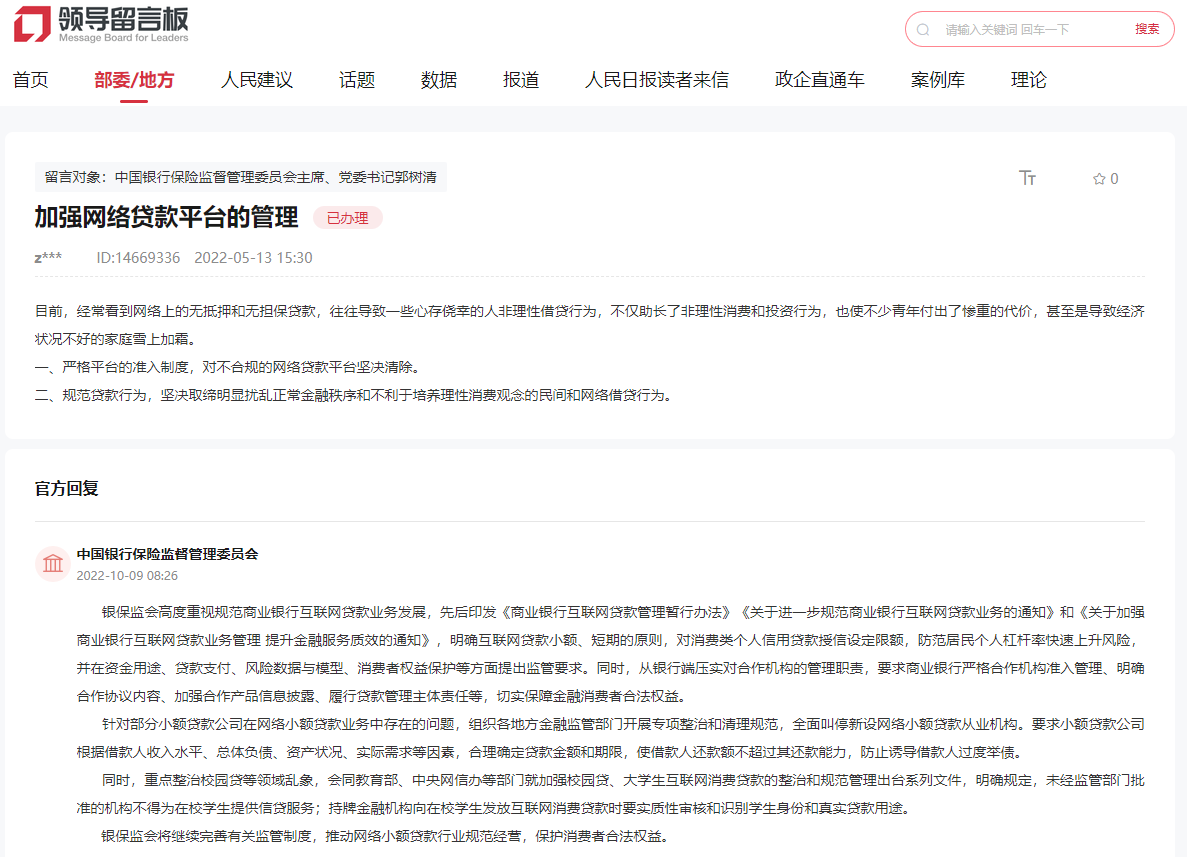Click the search magnifier icon
This screenshot has height=857, width=1187.
click(923, 30)
